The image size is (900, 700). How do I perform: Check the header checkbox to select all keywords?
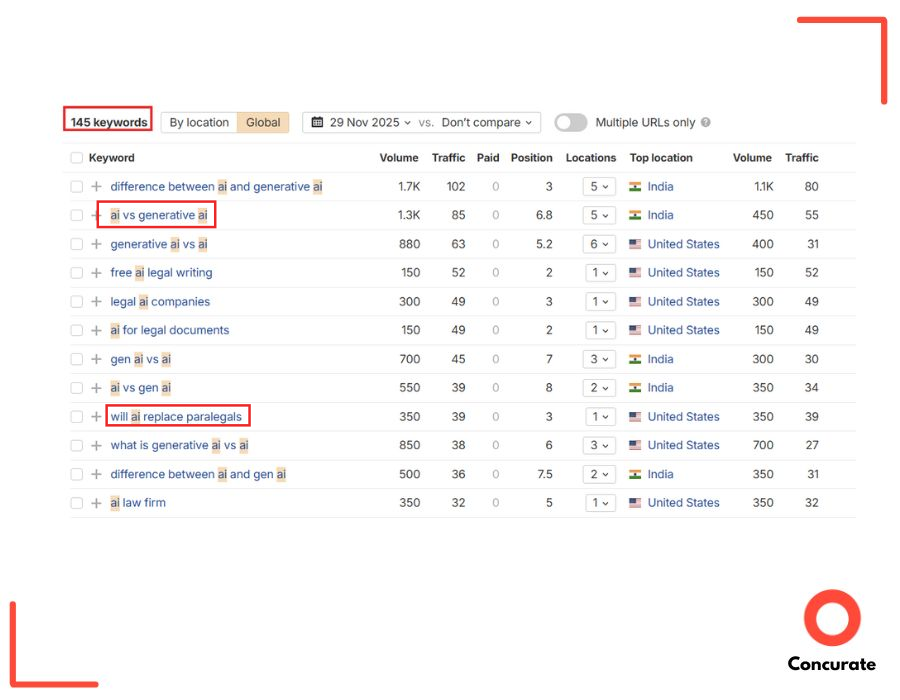(76, 157)
